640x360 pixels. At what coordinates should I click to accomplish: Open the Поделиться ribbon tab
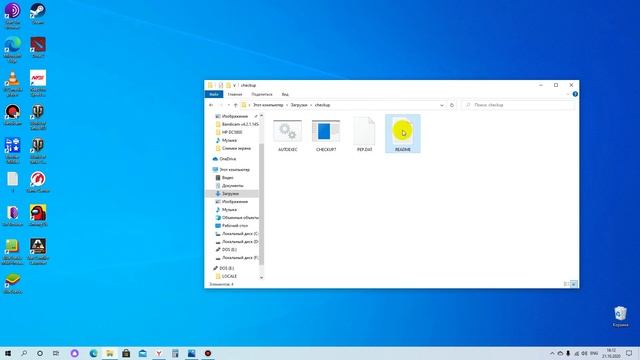tap(262, 94)
